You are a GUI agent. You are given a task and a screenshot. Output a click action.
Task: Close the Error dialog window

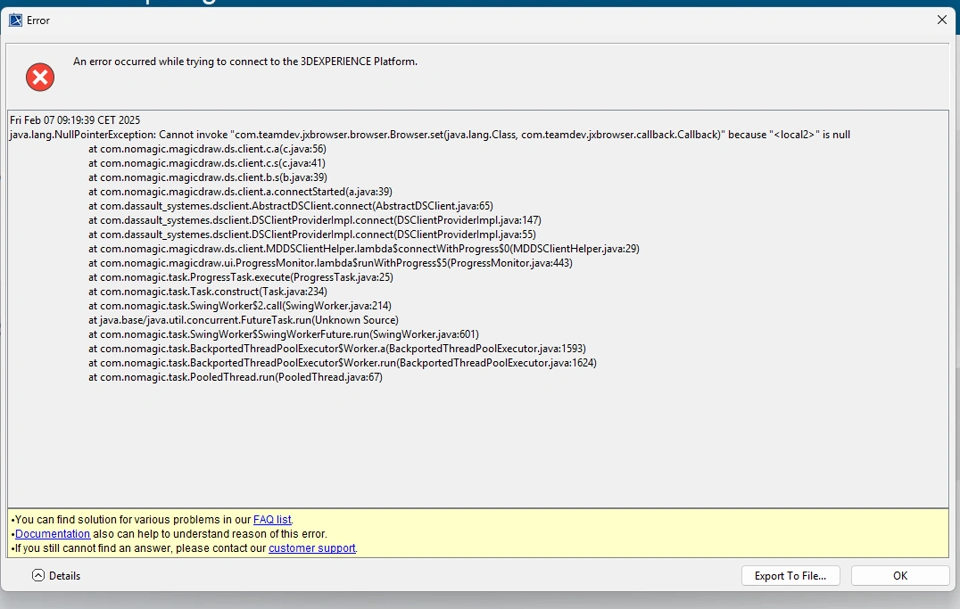click(x=942, y=20)
